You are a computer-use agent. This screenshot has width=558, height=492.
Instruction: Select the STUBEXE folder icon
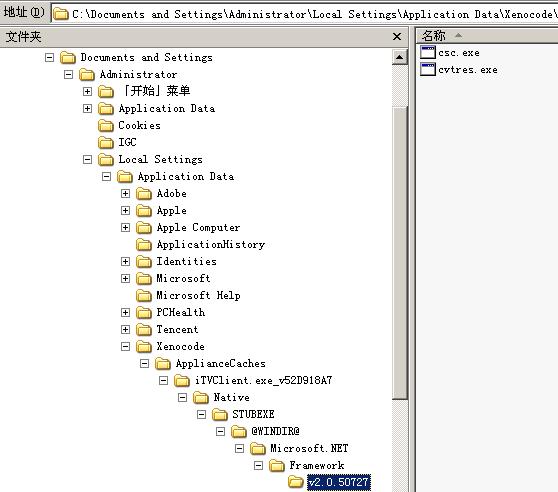(220, 415)
